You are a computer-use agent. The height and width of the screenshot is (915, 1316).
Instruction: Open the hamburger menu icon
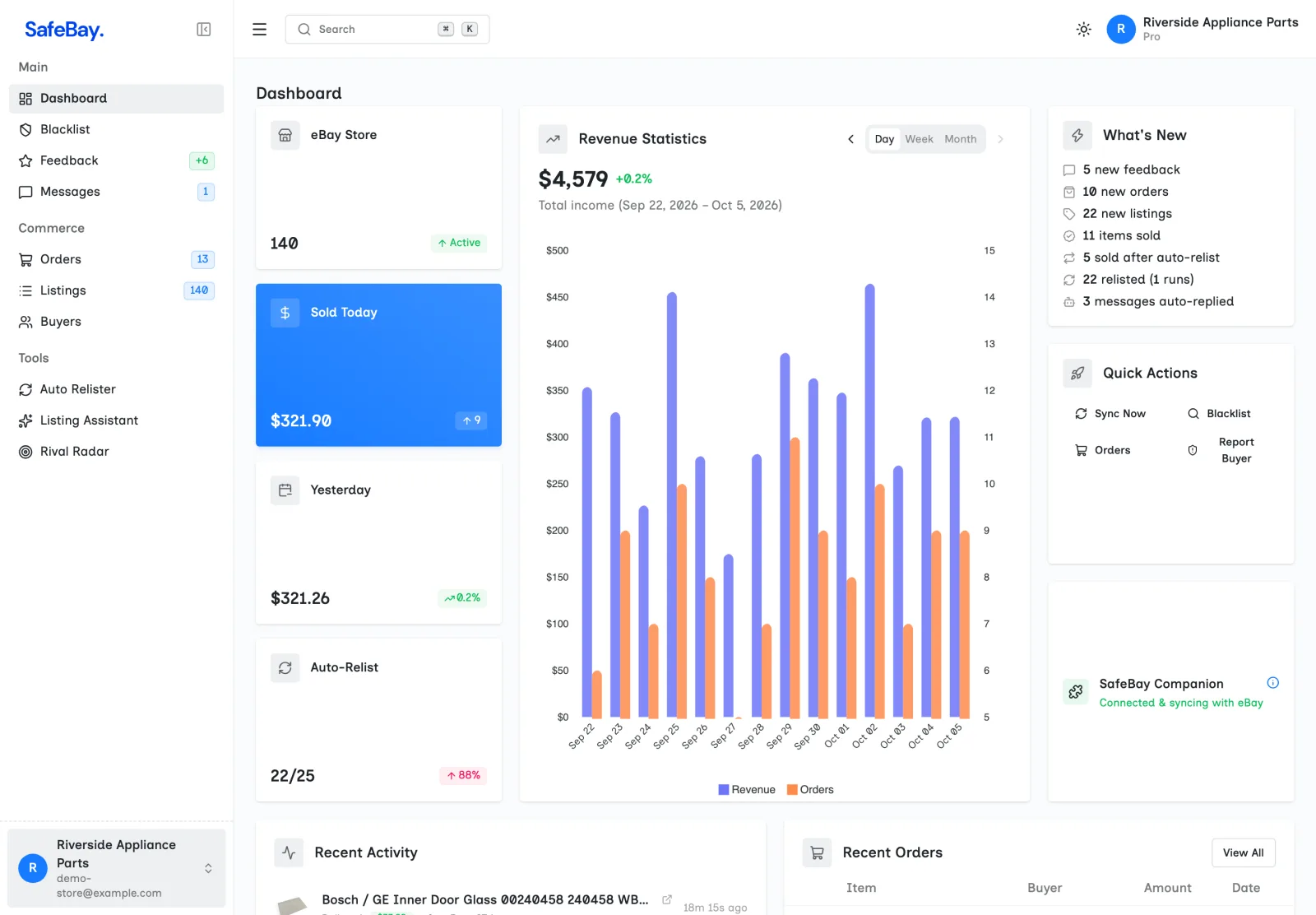(x=259, y=30)
